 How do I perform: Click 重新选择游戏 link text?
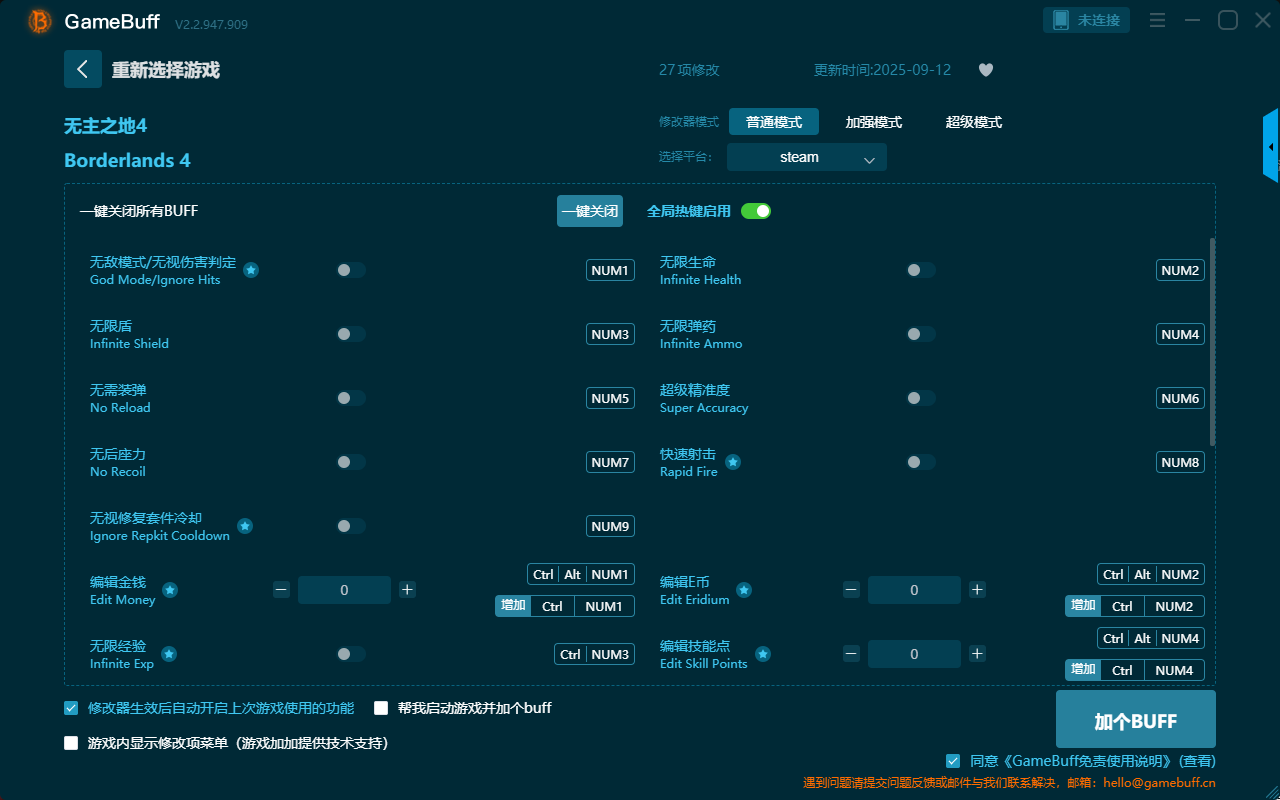[x=166, y=70]
